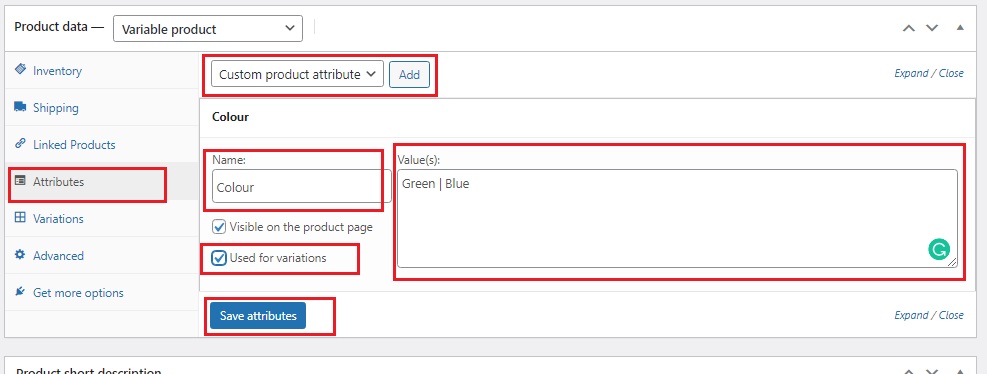Click the Get more options plug icon
Screen dimensions: 987x374
[20, 292]
